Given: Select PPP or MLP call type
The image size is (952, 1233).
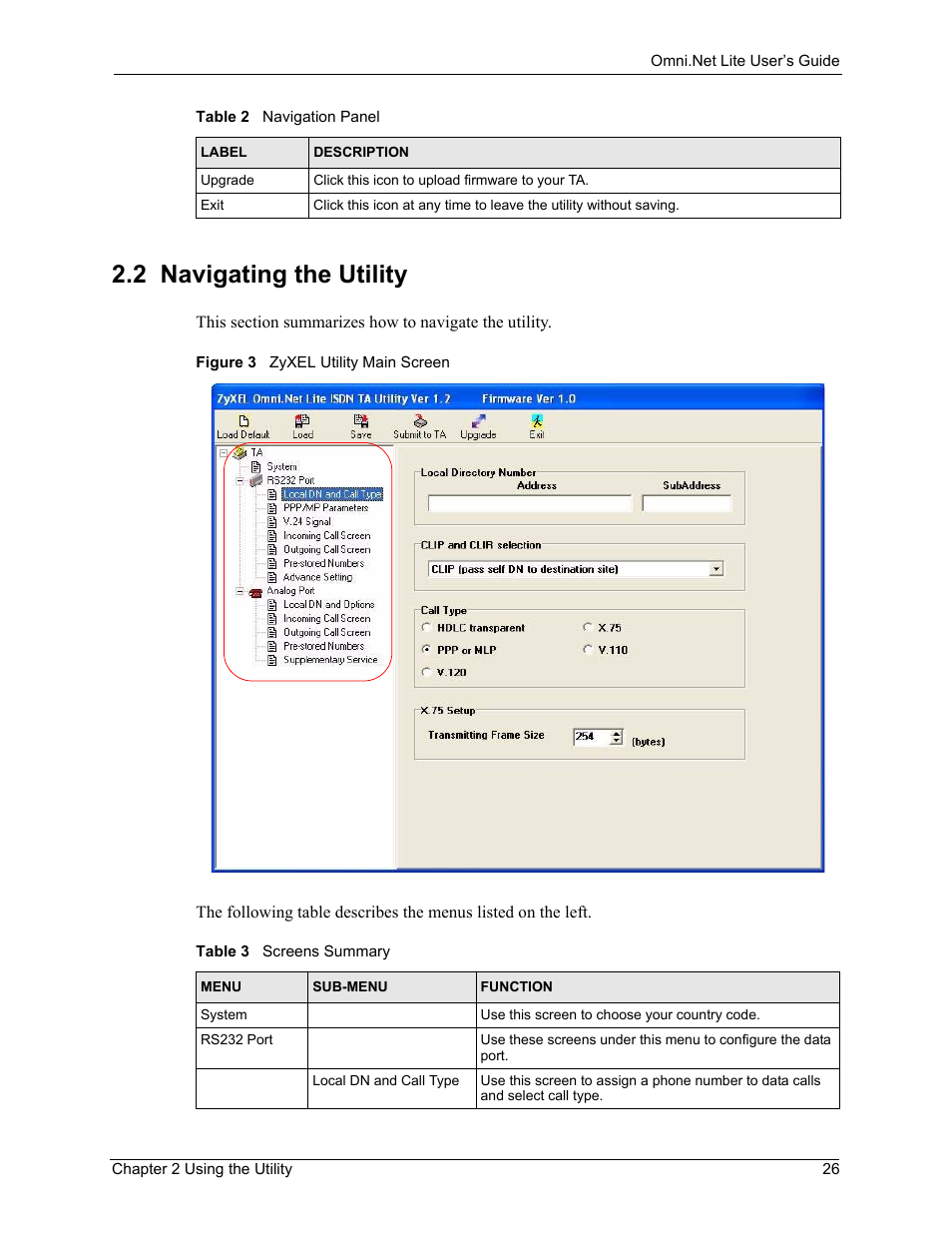Looking at the screenshot, I should click(x=427, y=650).
